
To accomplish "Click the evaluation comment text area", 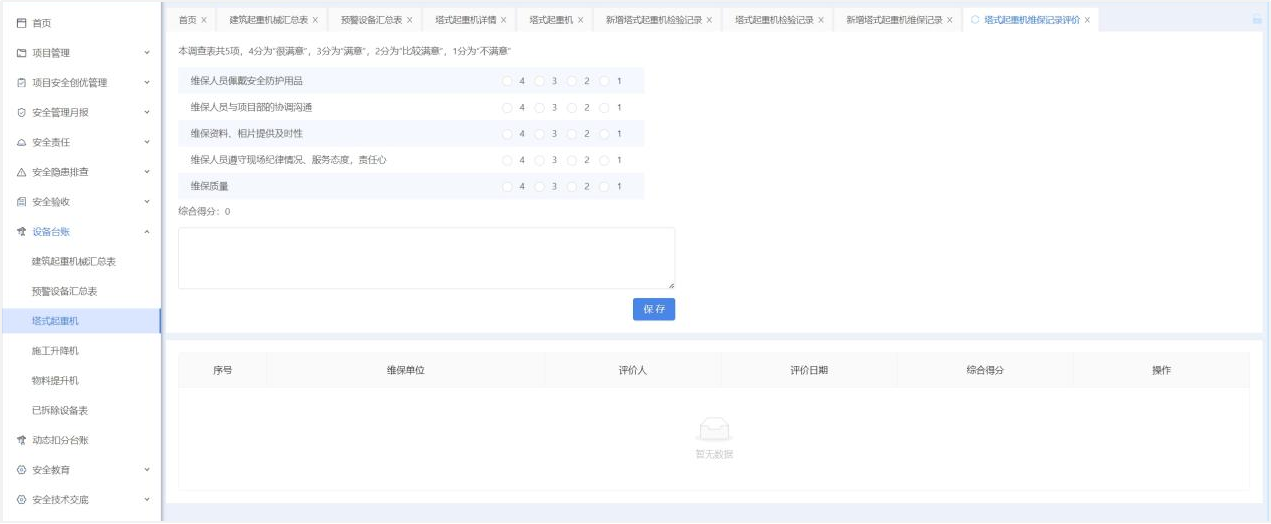I will (426, 258).
